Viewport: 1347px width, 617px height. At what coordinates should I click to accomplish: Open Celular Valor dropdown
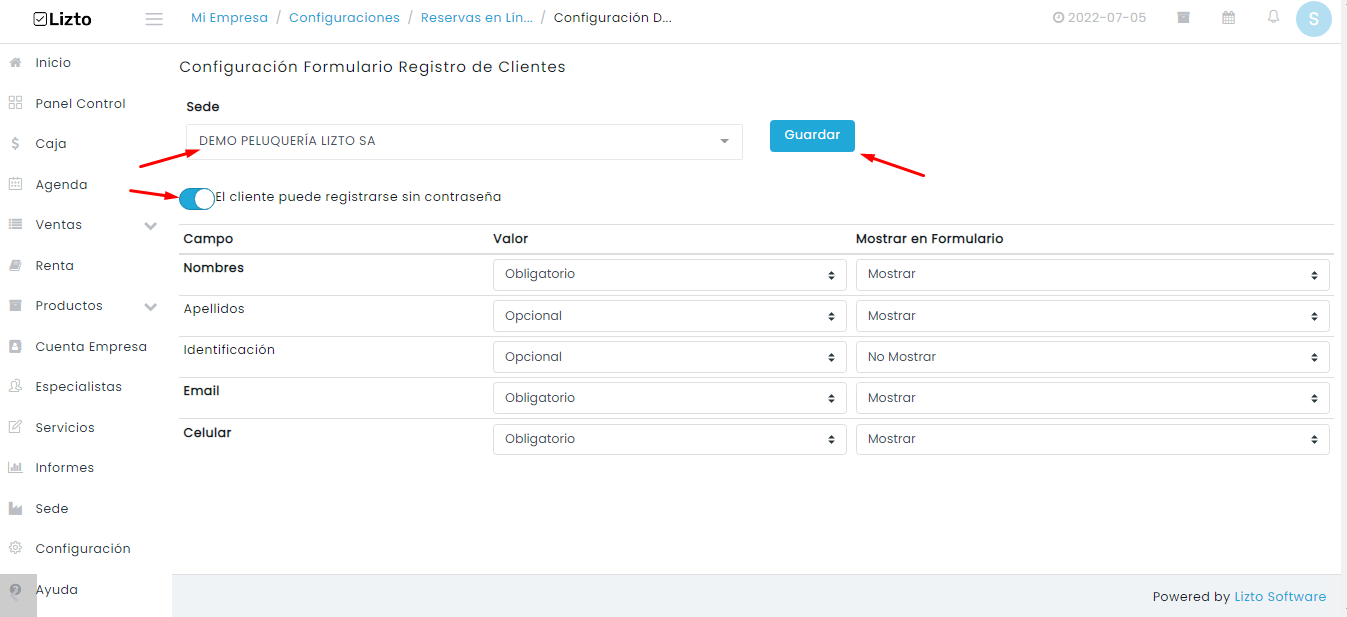(x=670, y=439)
